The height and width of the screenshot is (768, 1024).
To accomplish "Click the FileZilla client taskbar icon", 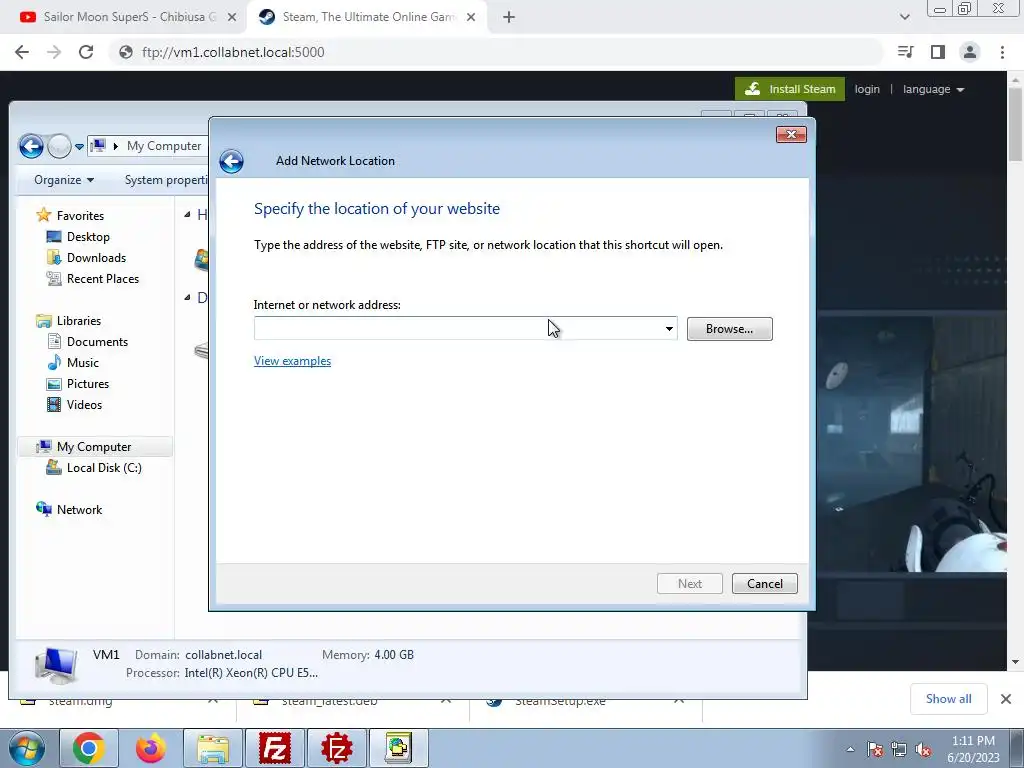I will 275,748.
